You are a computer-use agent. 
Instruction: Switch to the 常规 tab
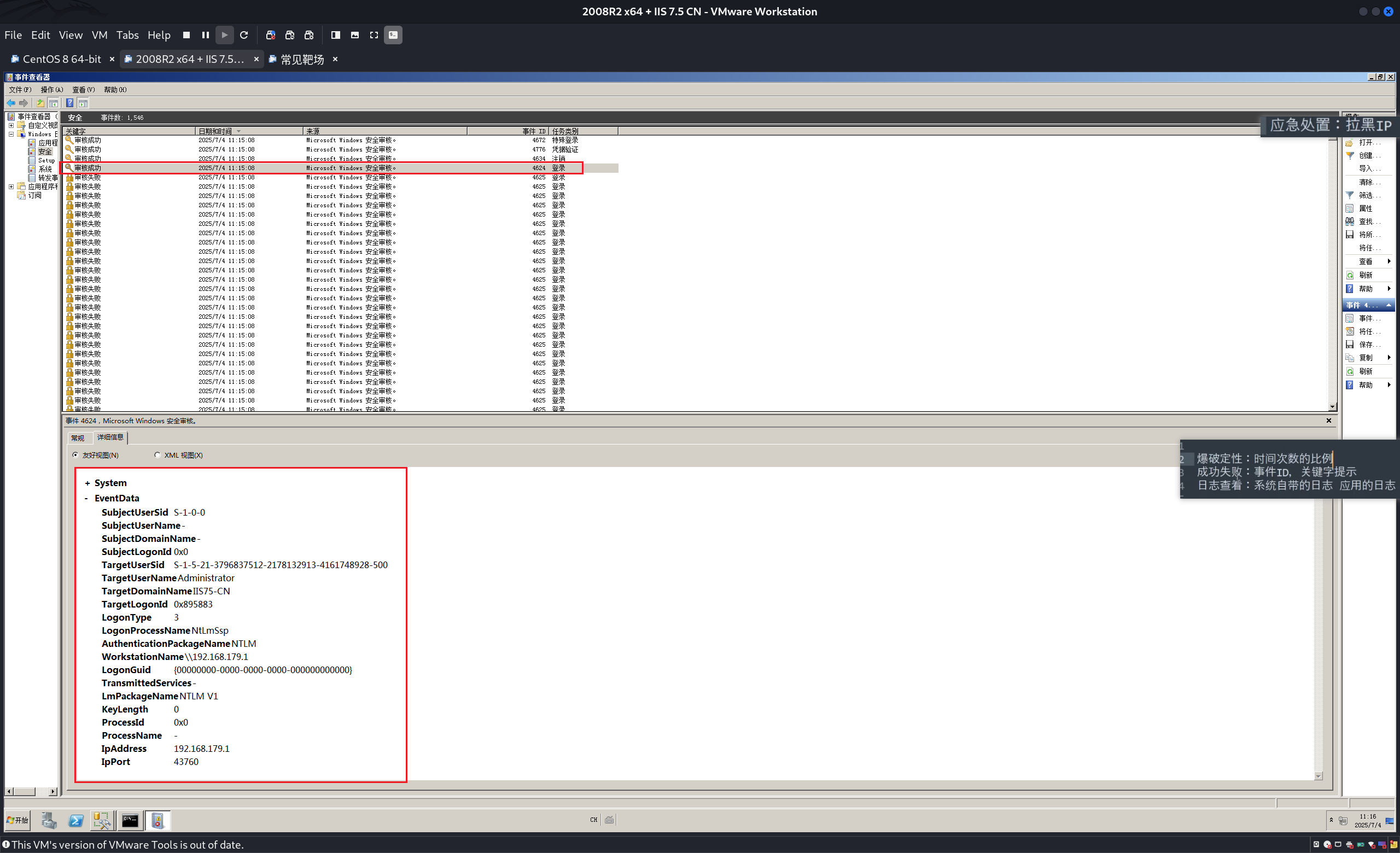pos(78,438)
